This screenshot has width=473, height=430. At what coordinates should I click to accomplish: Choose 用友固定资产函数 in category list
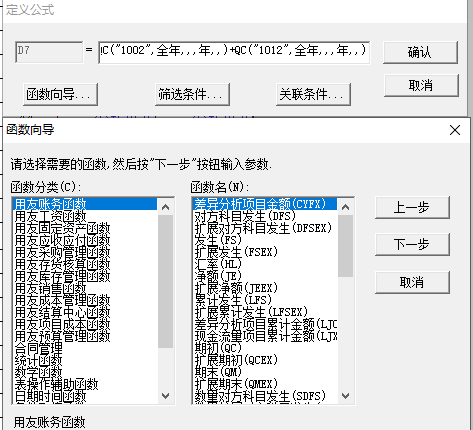(63, 228)
